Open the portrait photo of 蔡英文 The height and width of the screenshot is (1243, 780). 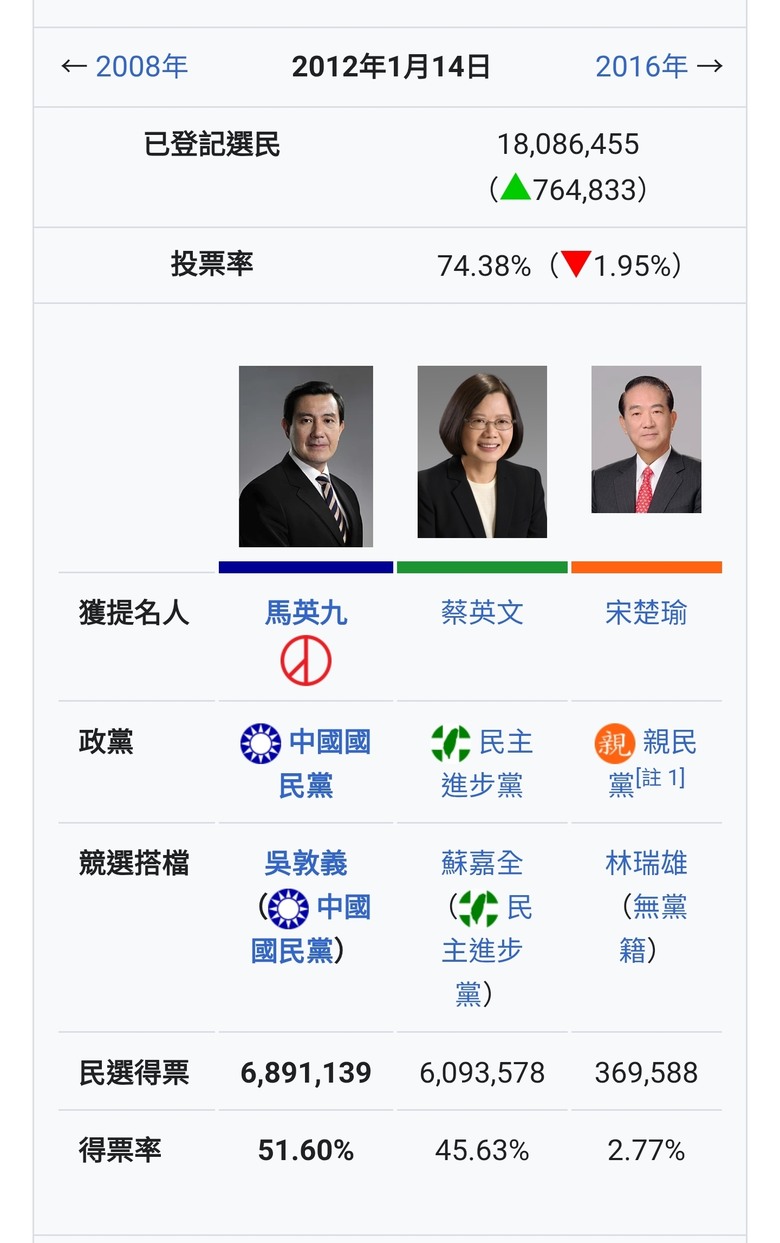(482, 452)
